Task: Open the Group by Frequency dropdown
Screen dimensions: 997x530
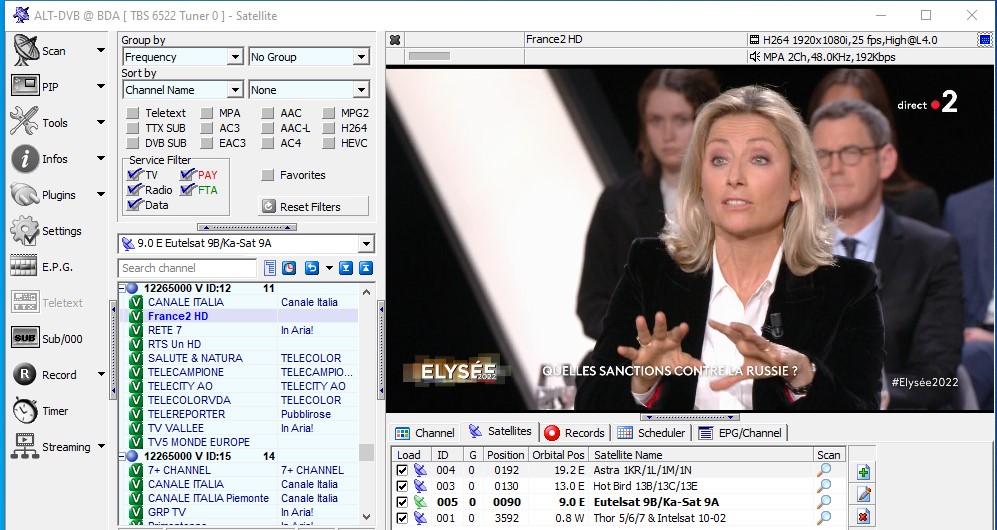Action: [x=235, y=57]
